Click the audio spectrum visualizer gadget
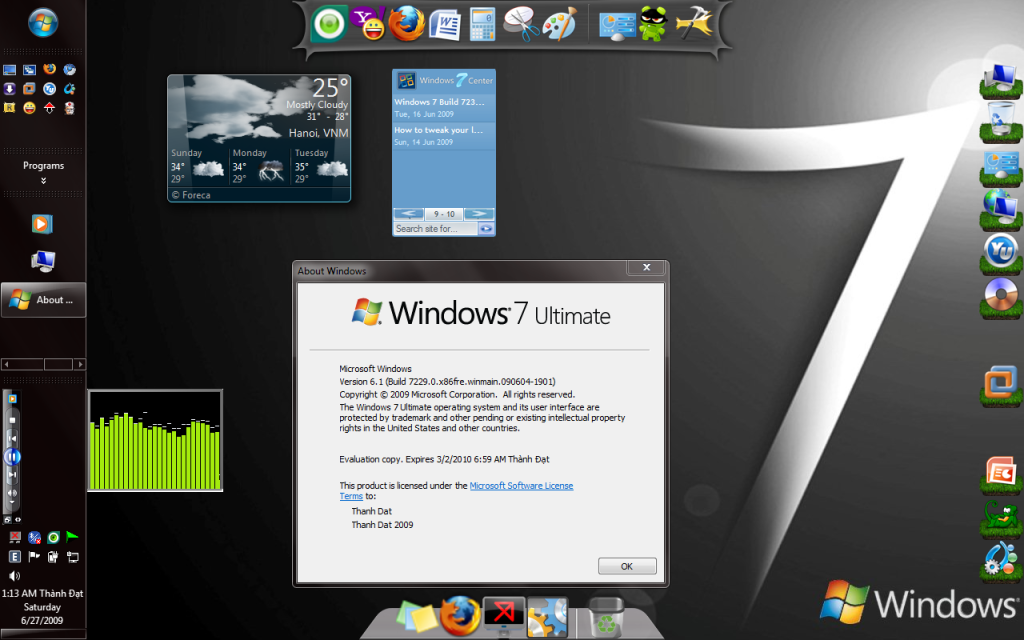The image size is (1024, 640). pyautogui.click(x=155, y=440)
